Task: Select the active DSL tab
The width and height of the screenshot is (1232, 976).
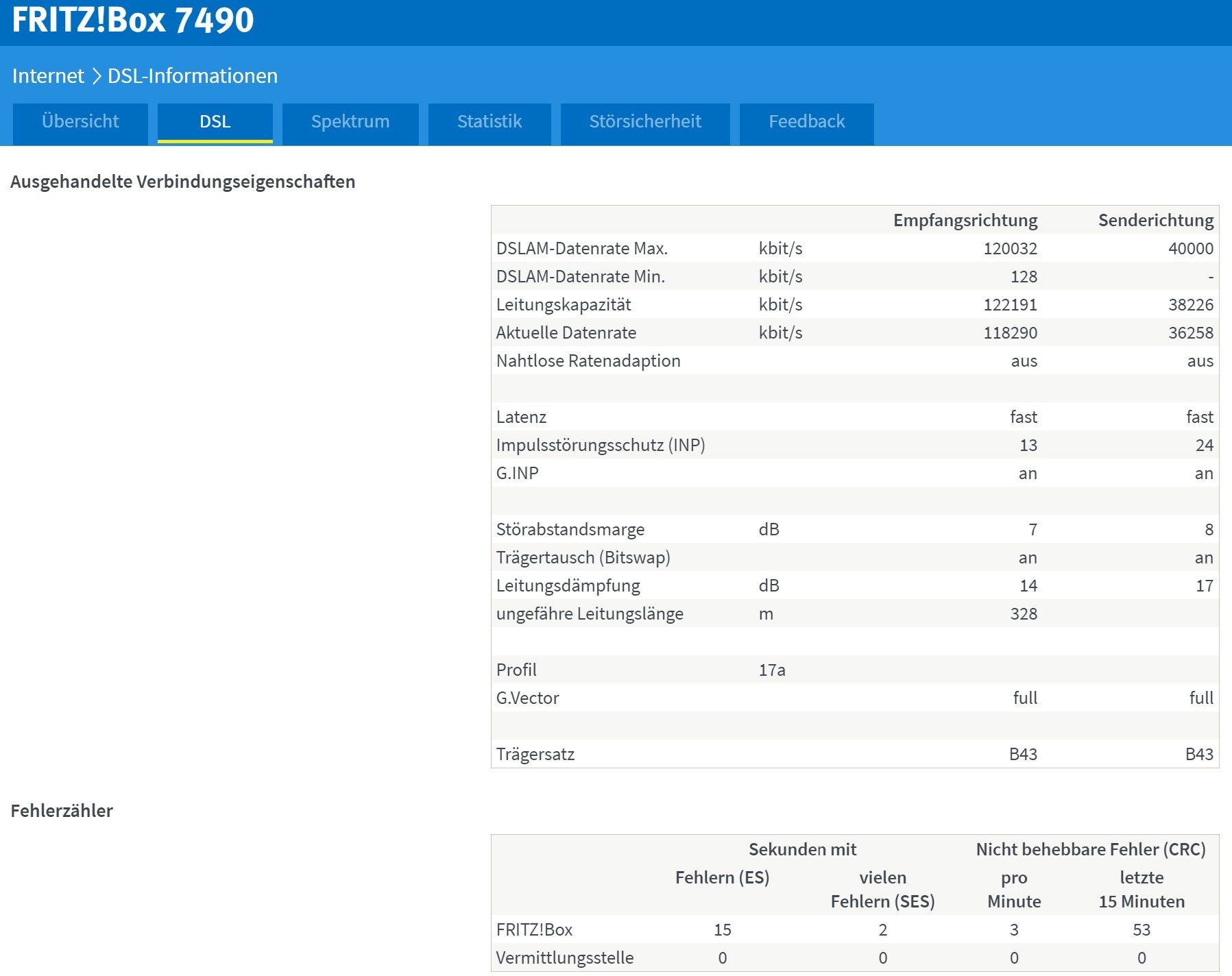Action: (215, 122)
